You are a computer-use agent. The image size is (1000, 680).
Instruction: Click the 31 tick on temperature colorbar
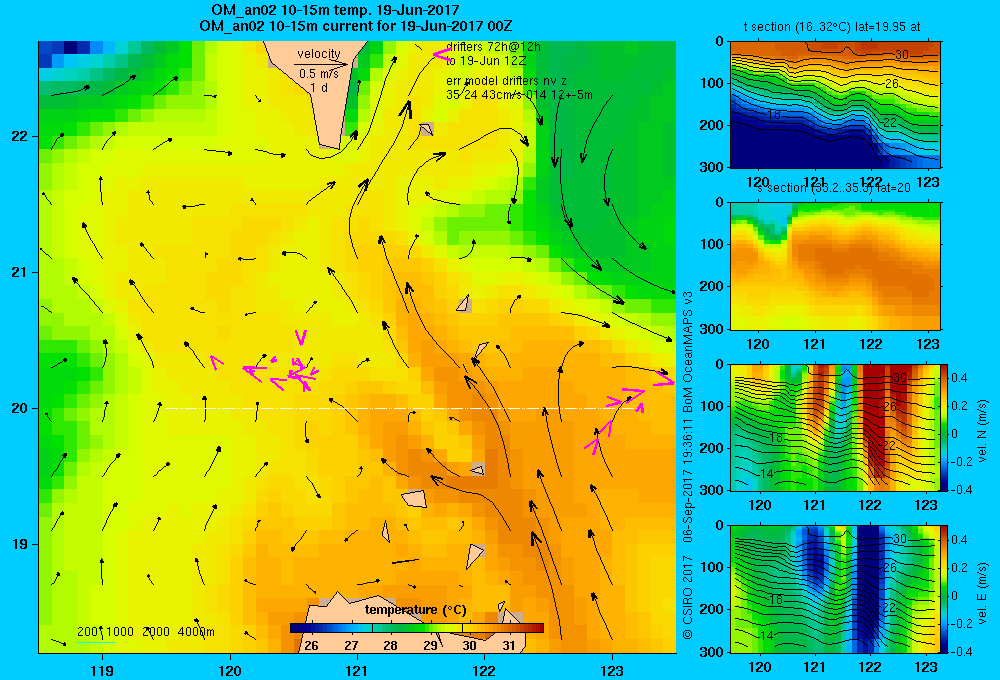pyautogui.click(x=508, y=646)
